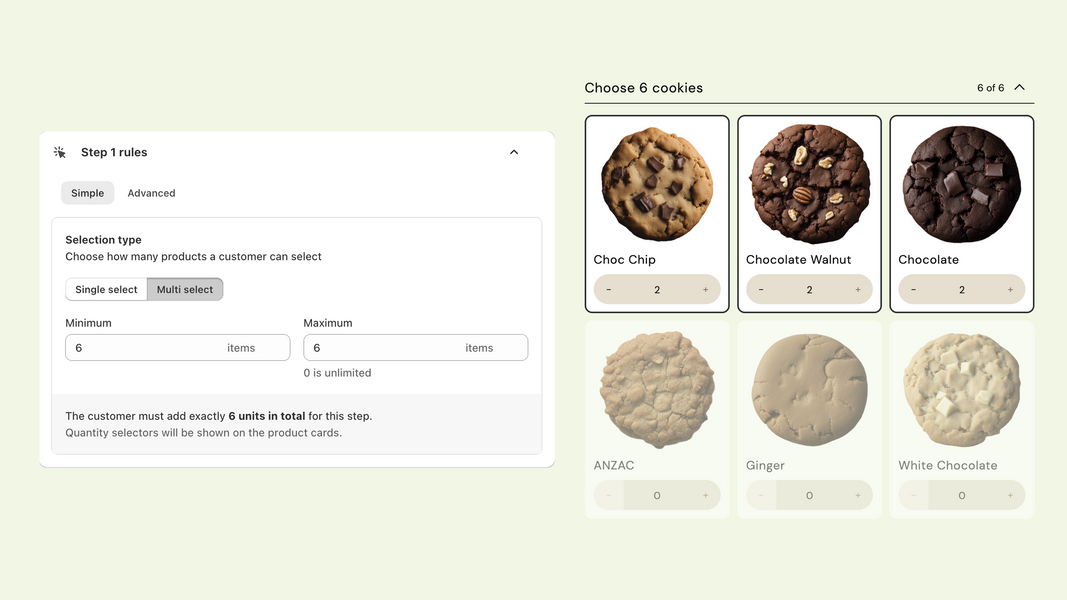Image resolution: width=1067 pixels, height=600 pixels.
Task: Collapse the Choose 6 cookies section
Action: [x=1019, y=87]
